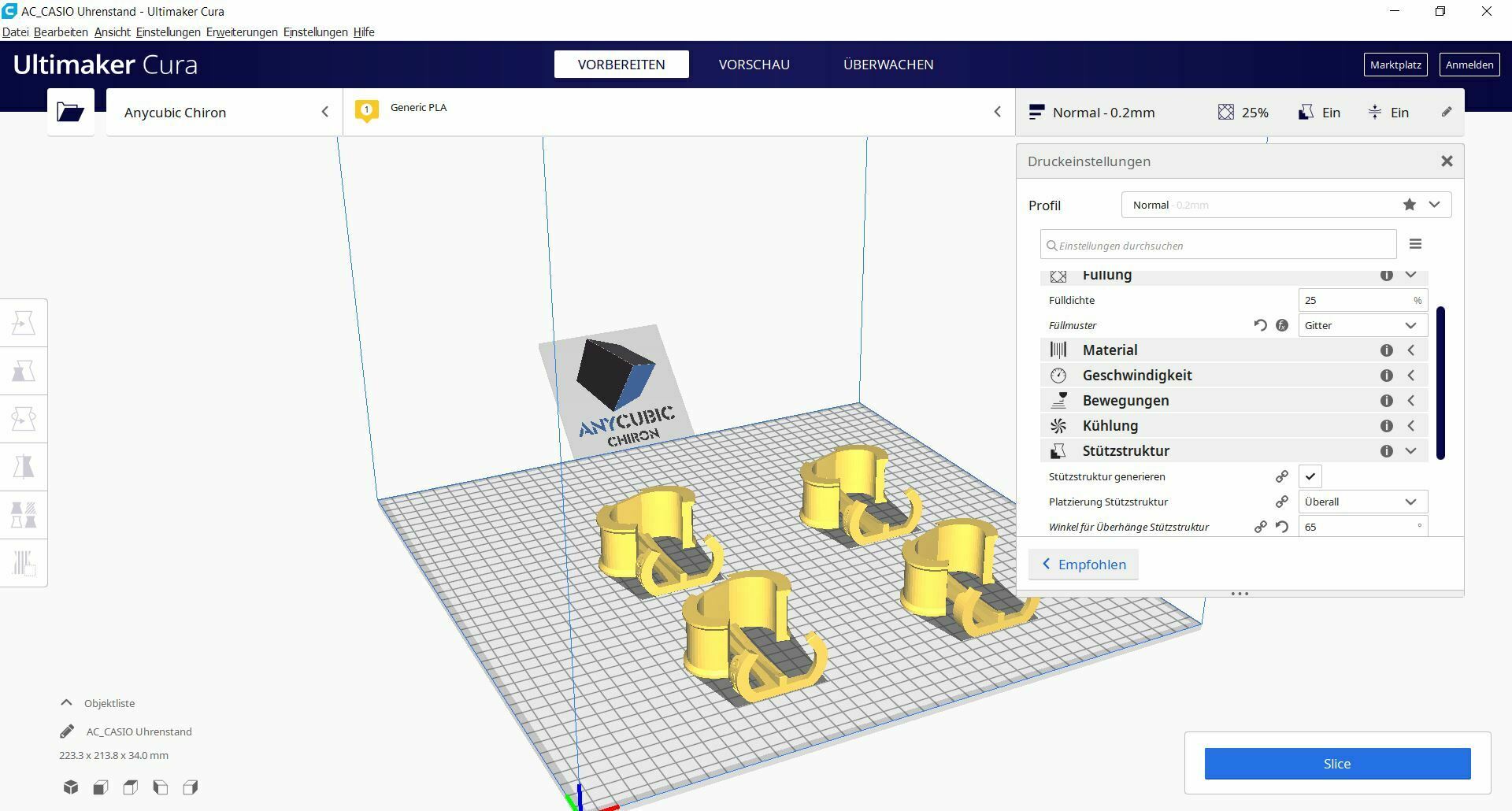Viewport: 1512px width, 811px height.
Task: Reset the Winkel für Überhänge Stützstruktur value
Action: click(x=1282, y=527)
